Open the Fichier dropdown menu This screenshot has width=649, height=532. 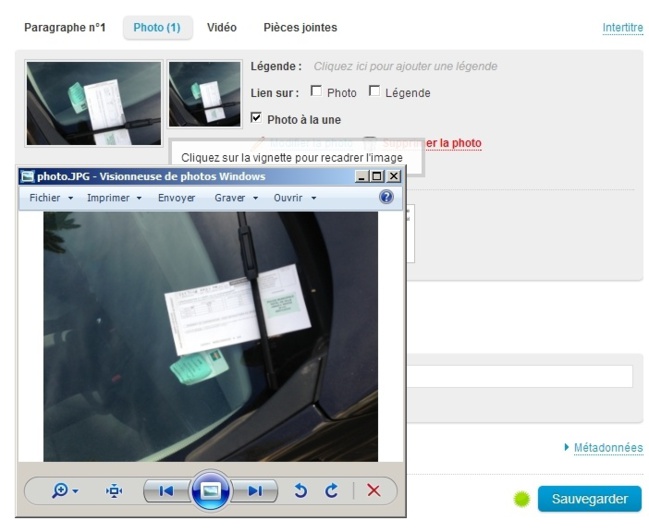pyautogui.click(x=51, y=198)
